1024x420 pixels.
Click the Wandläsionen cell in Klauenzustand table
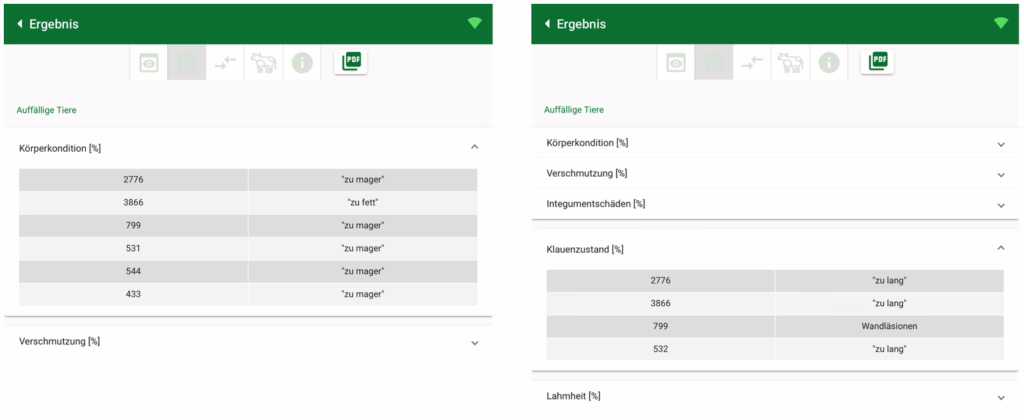click(x=889, y=326)
